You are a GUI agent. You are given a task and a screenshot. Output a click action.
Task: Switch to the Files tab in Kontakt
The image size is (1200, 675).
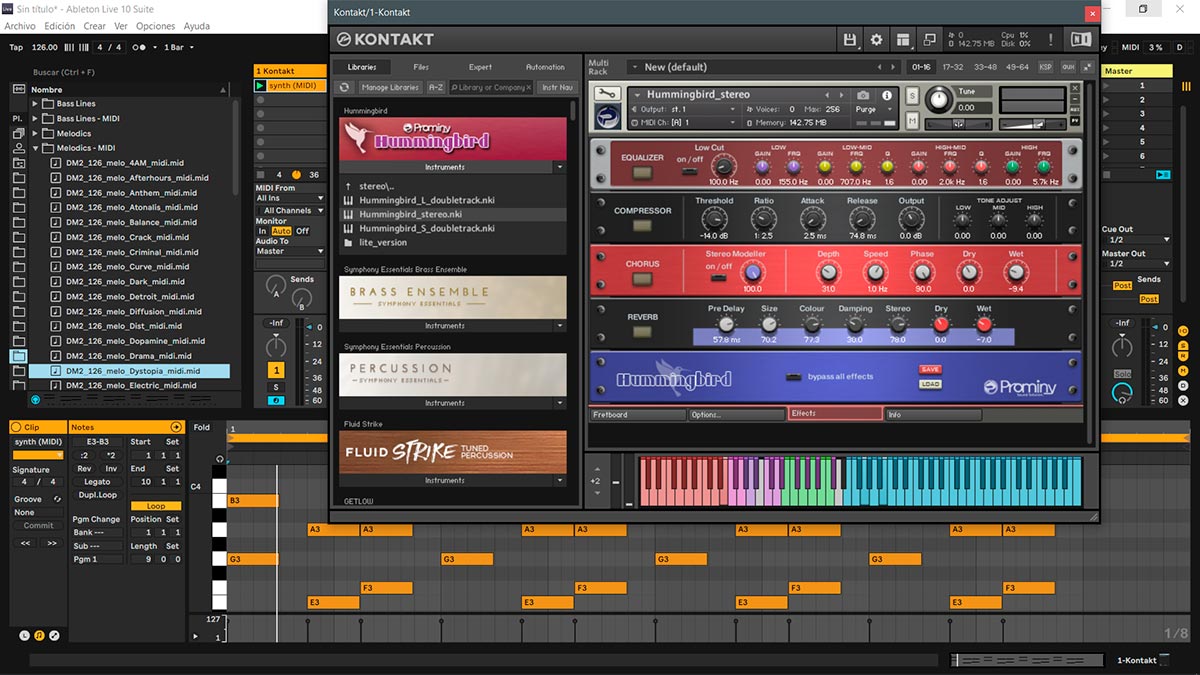pyautogui.click(x=421, y=67)
